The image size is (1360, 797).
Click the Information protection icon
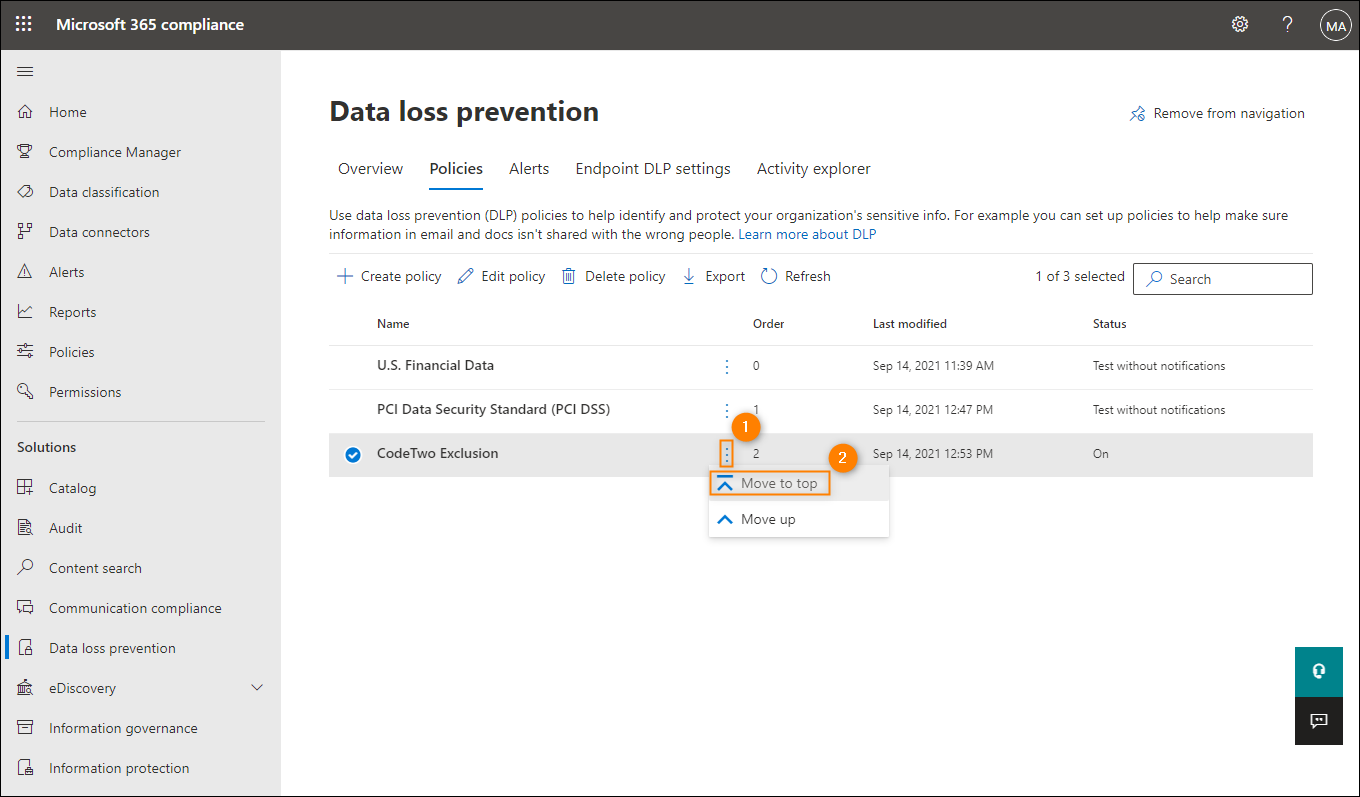[26, 768]
